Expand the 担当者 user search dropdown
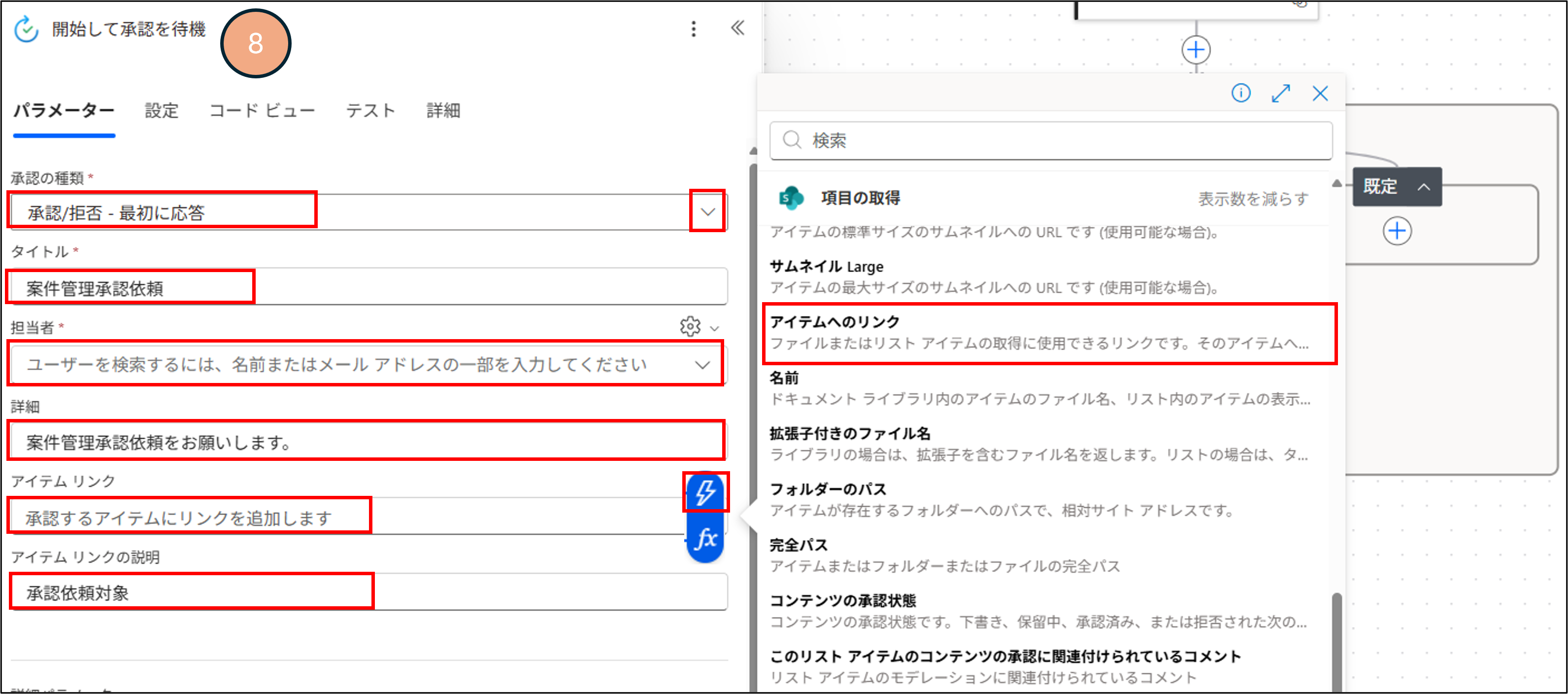The image size is (1568, 694). click(x=702, y=365)
